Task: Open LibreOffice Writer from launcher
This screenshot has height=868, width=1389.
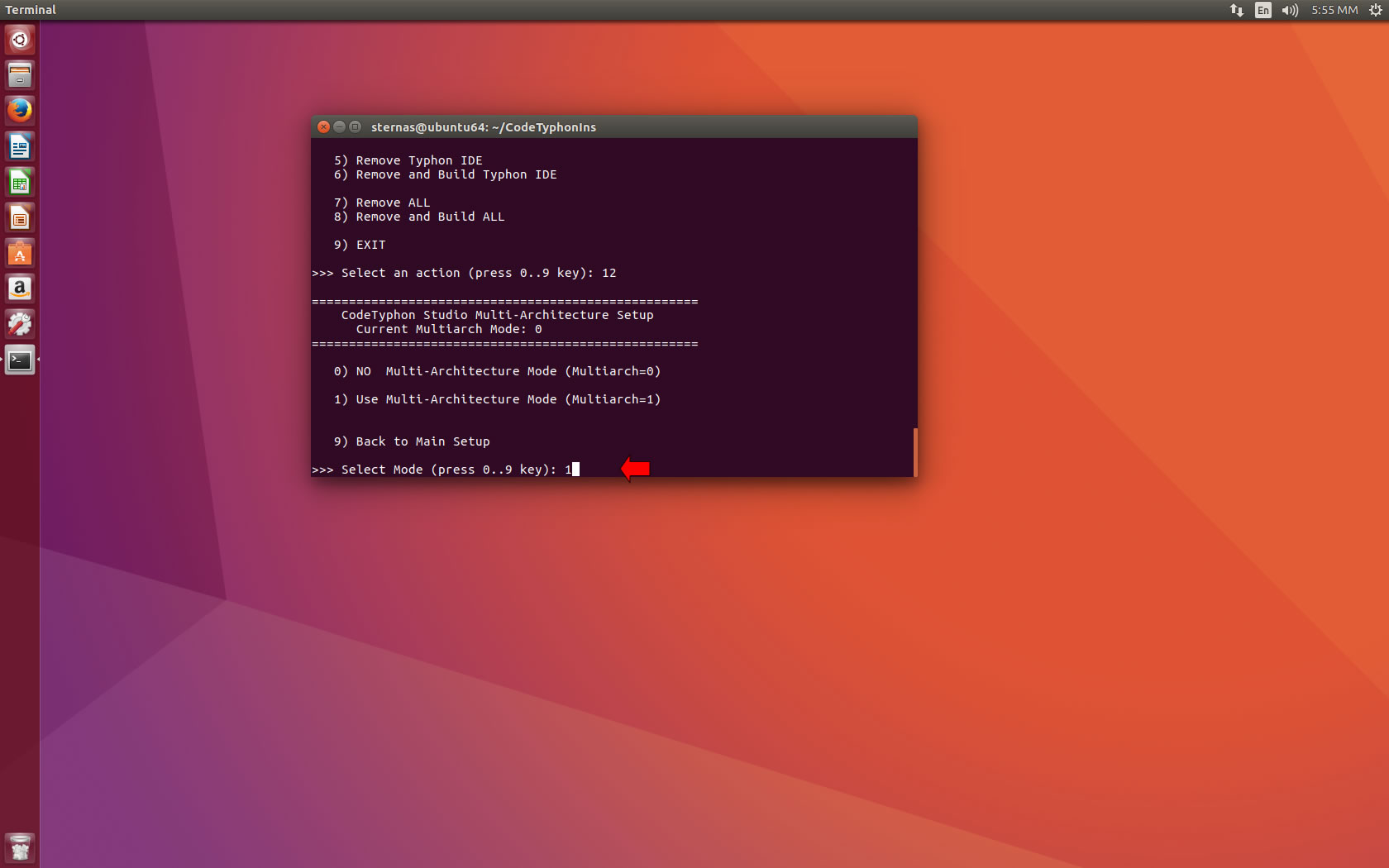Action: pyautogui.click(x=20, y=146)
